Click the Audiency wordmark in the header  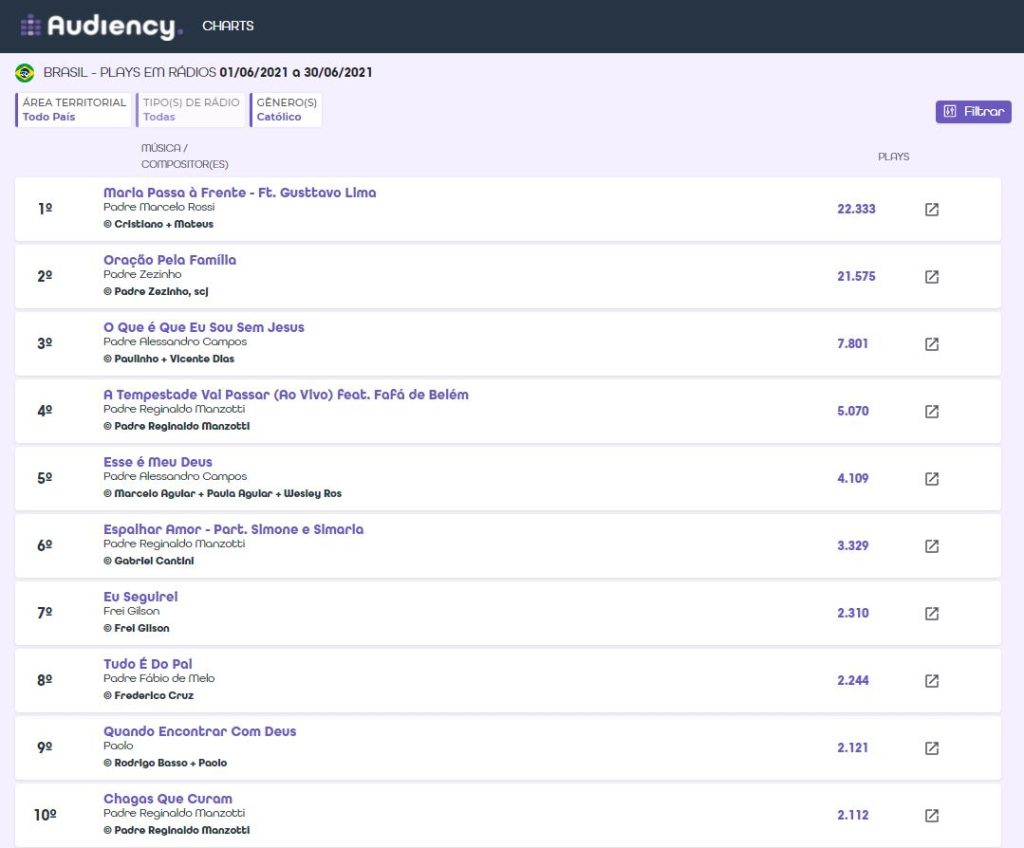tap(112, 26)
